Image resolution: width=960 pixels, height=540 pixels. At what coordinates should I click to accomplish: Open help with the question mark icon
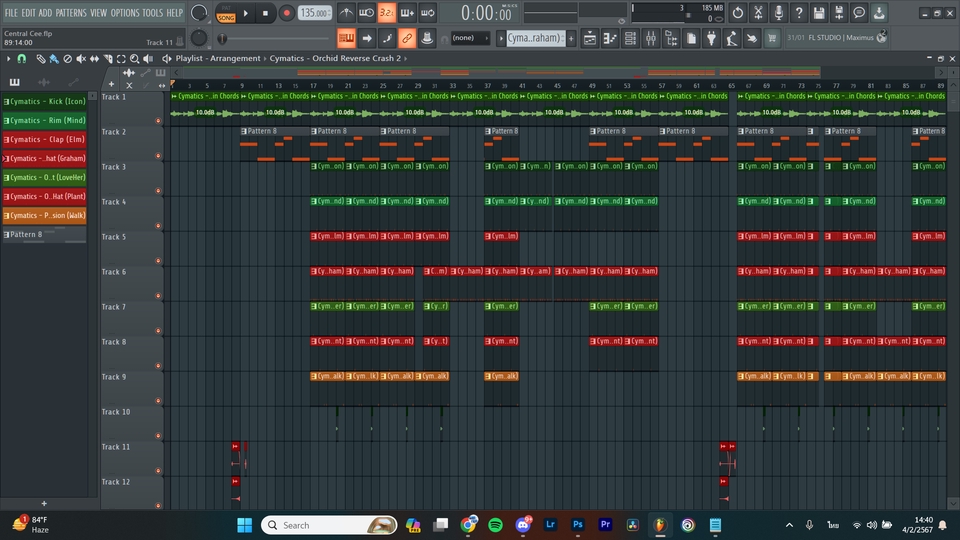(798, 12)
